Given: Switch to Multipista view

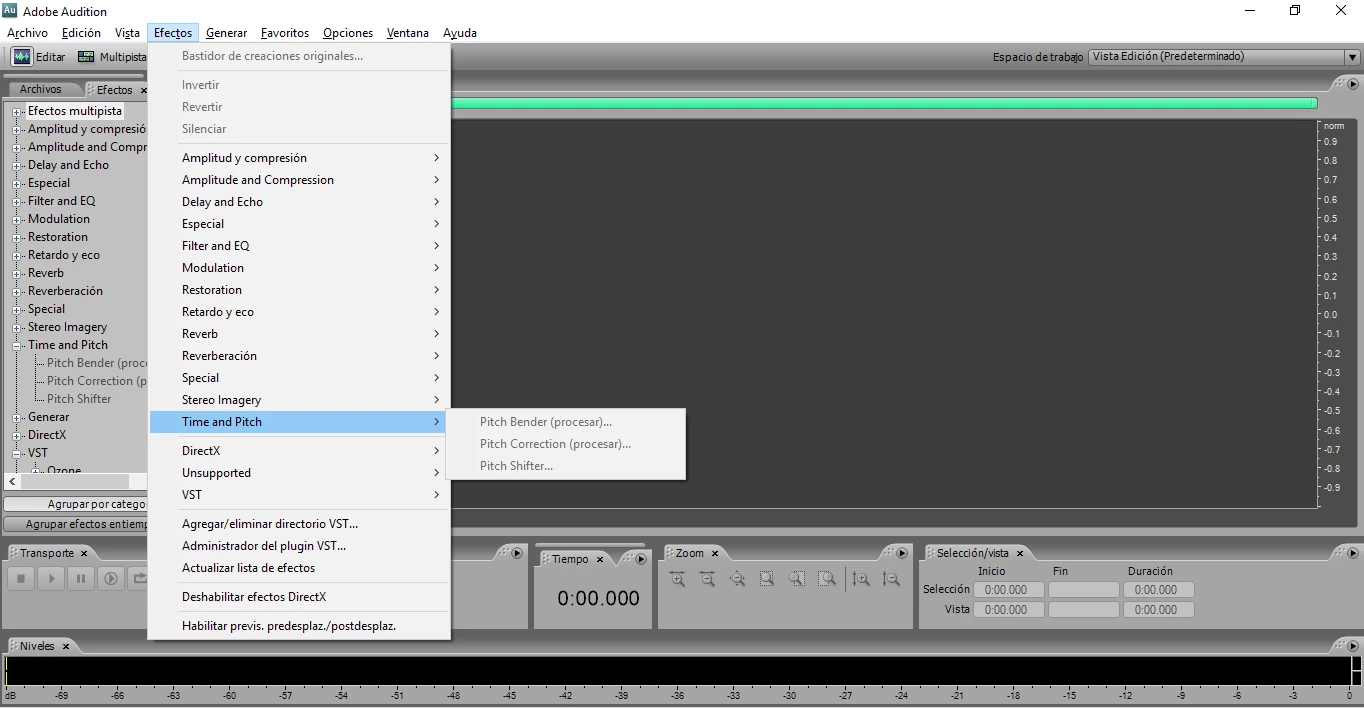Looking at the screenshot, I should pyautogui.click(x=112, y=57).
